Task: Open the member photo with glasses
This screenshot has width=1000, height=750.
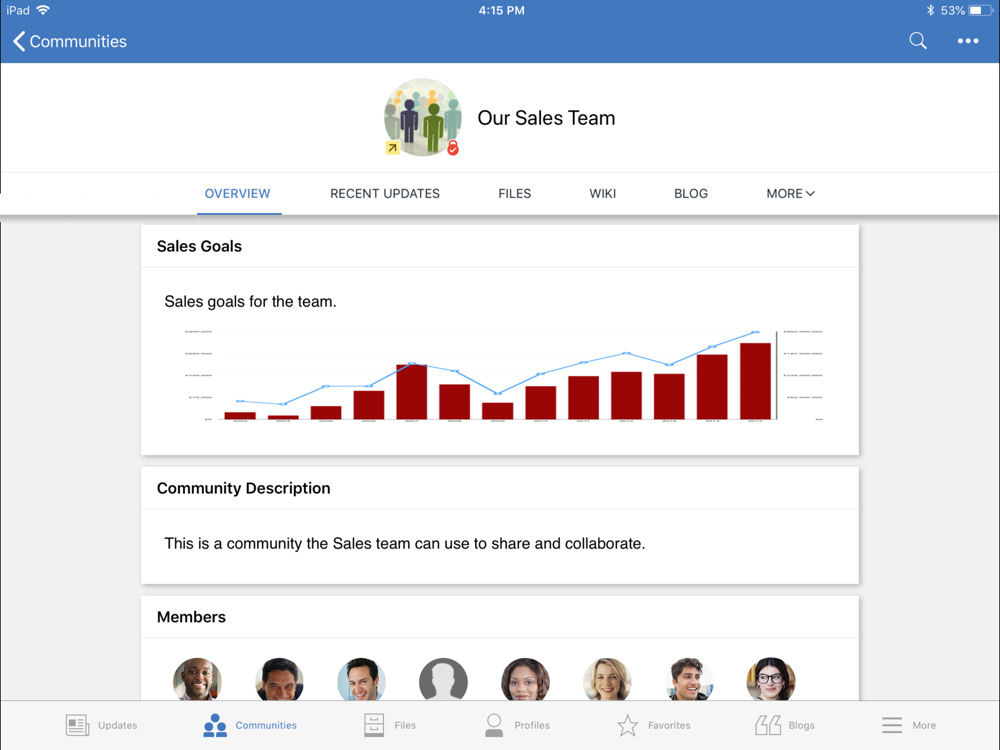Action: (x=771, y=680)
